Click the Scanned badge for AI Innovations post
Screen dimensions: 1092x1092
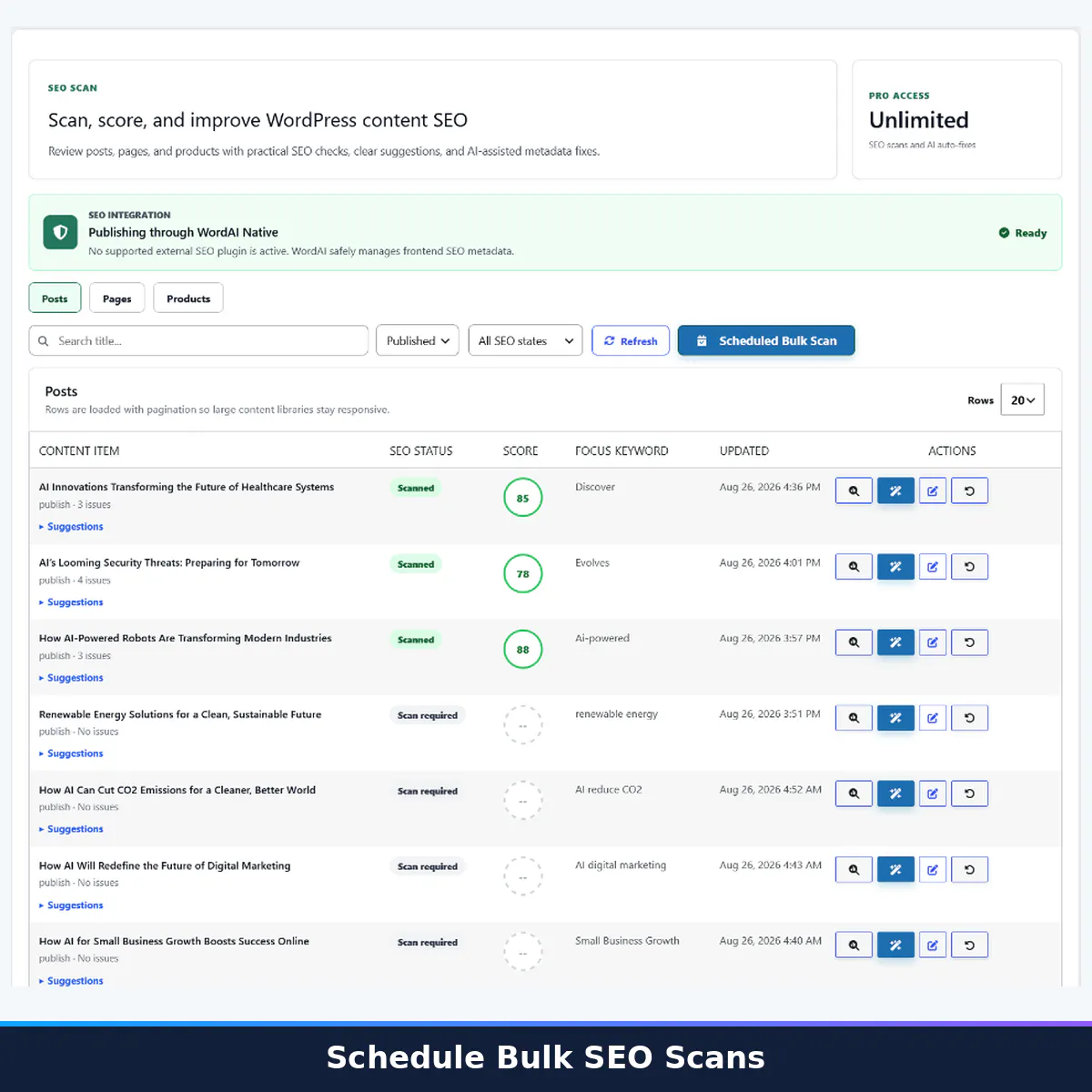tap(416, 488)
